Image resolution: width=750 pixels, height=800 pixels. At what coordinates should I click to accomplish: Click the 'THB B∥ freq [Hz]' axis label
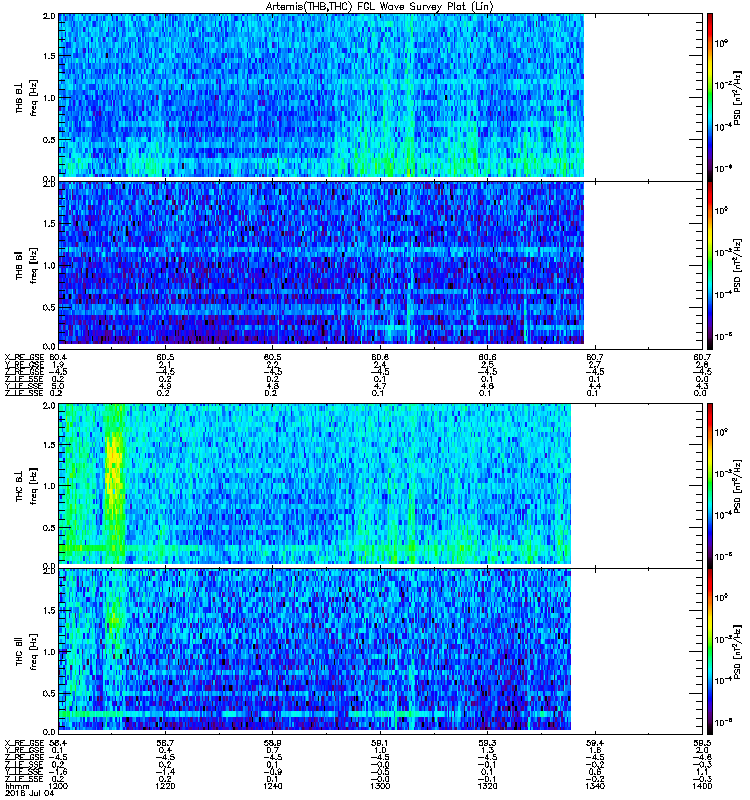[x=26, y=265]
